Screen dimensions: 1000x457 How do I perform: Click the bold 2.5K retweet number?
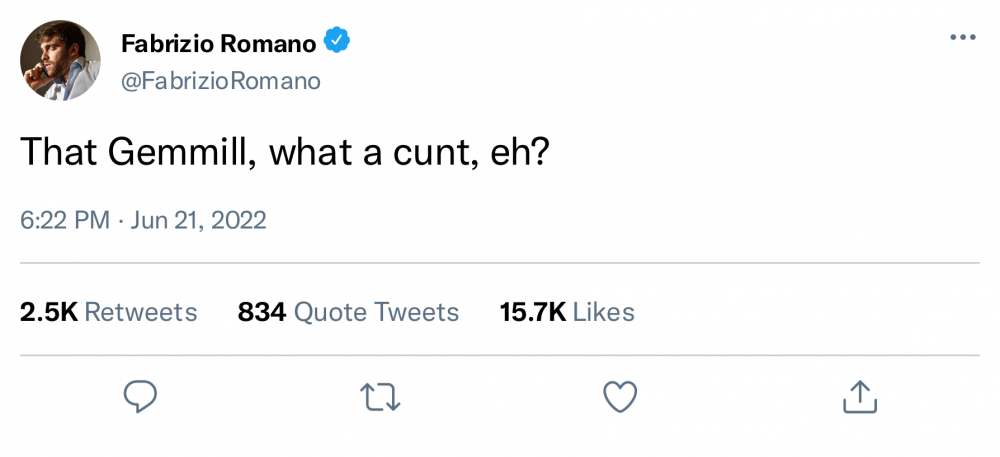[x=49, y=312]
